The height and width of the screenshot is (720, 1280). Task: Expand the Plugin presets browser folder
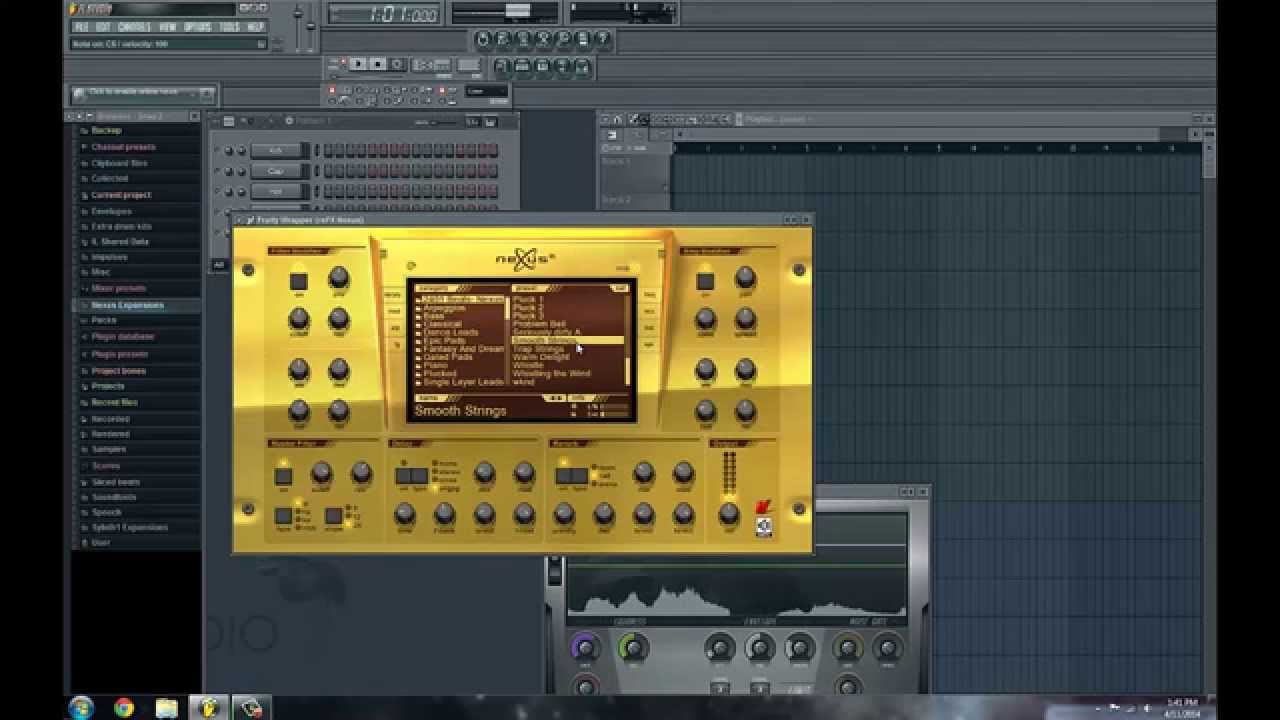(119, 354)
